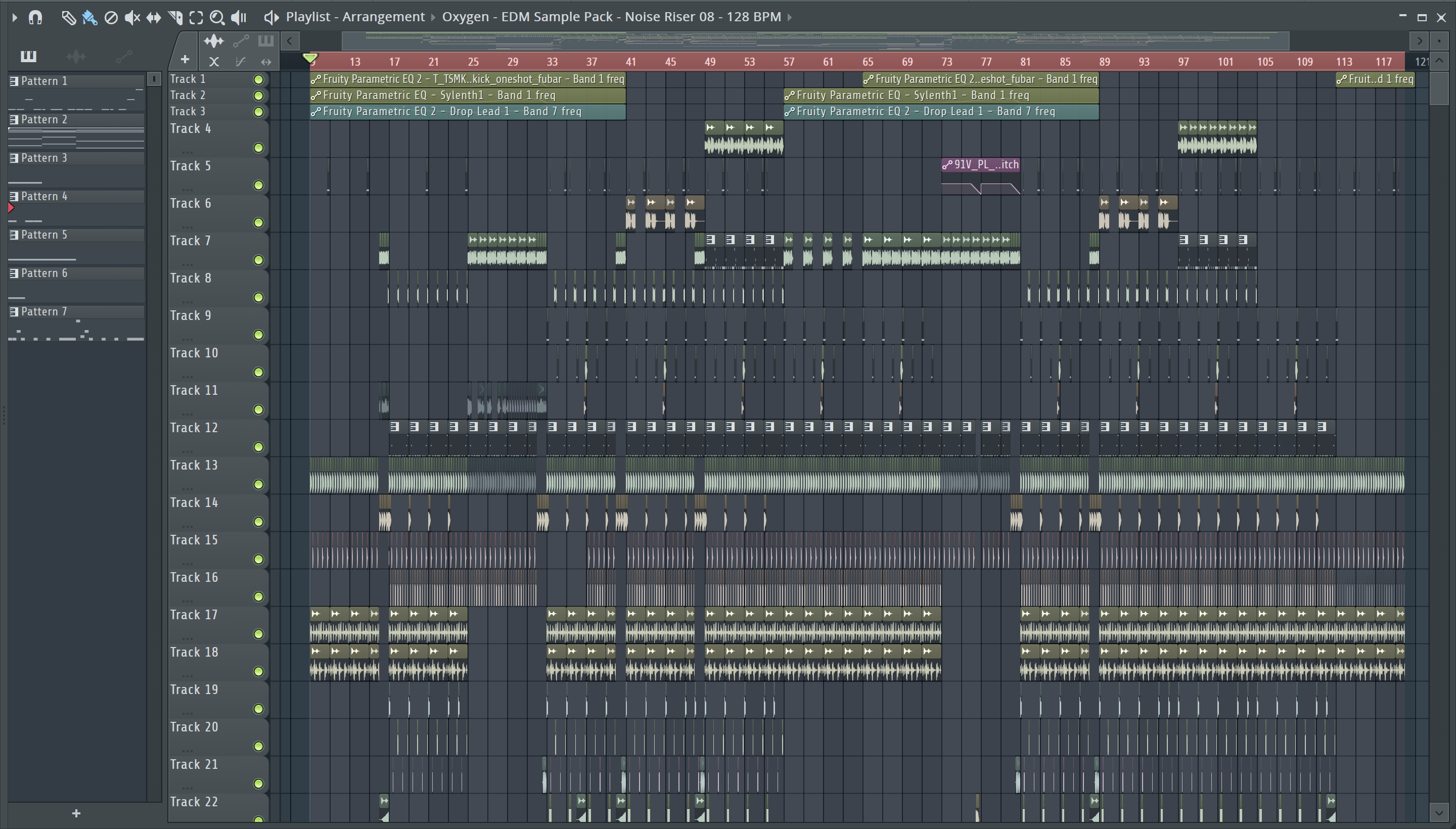Click the automation clip icon on 91V_PL clip

947,165
